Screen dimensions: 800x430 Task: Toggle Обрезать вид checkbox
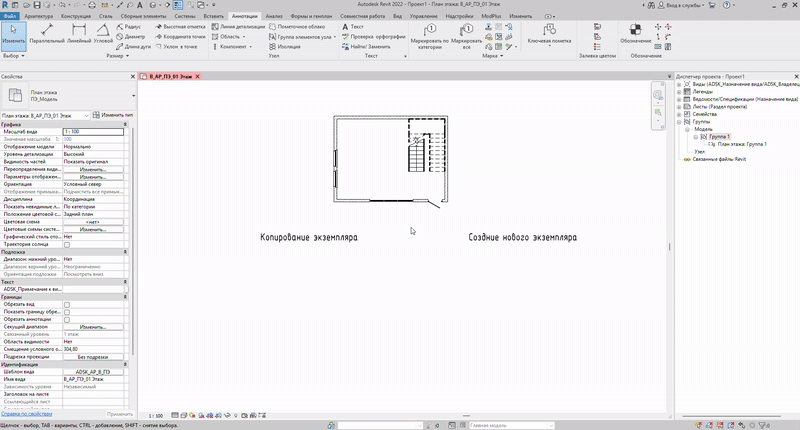pyautogui.click(x=67, y=305)
